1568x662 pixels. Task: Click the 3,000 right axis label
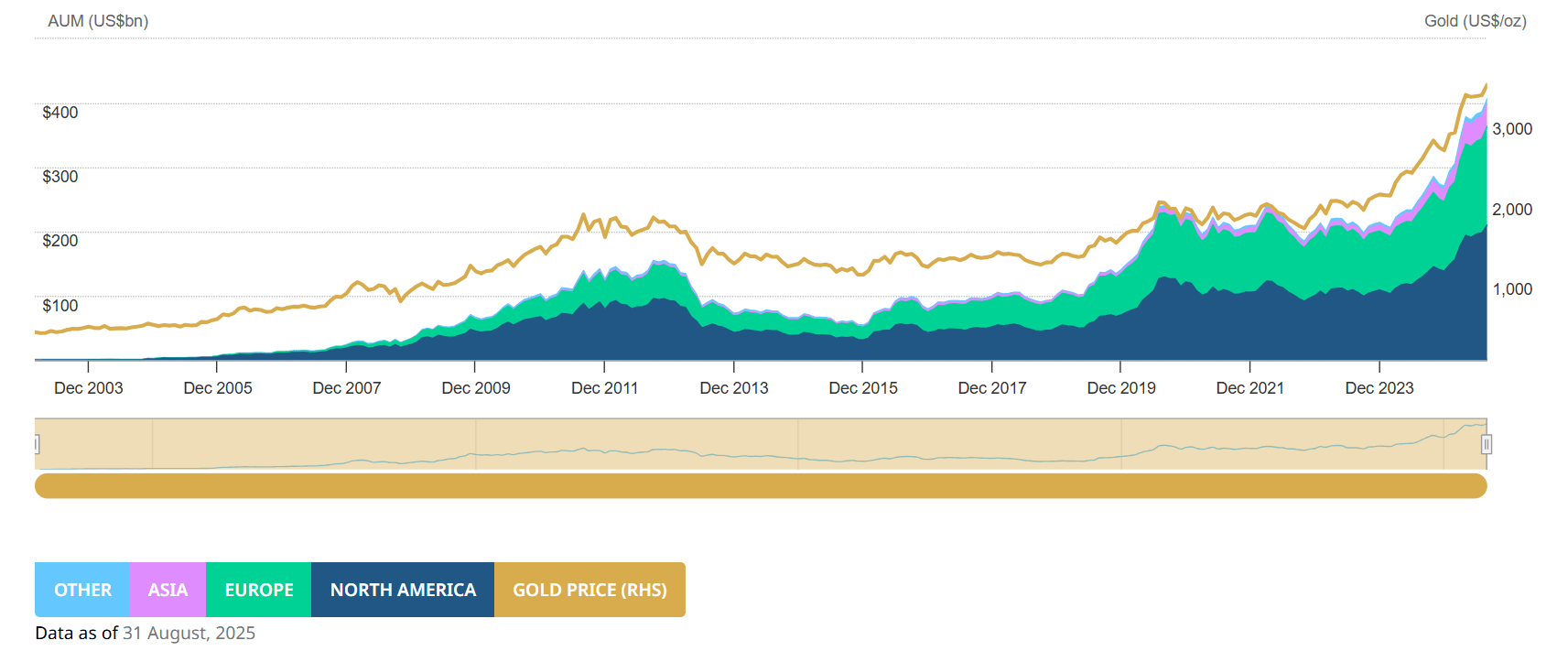point(1512,129)
